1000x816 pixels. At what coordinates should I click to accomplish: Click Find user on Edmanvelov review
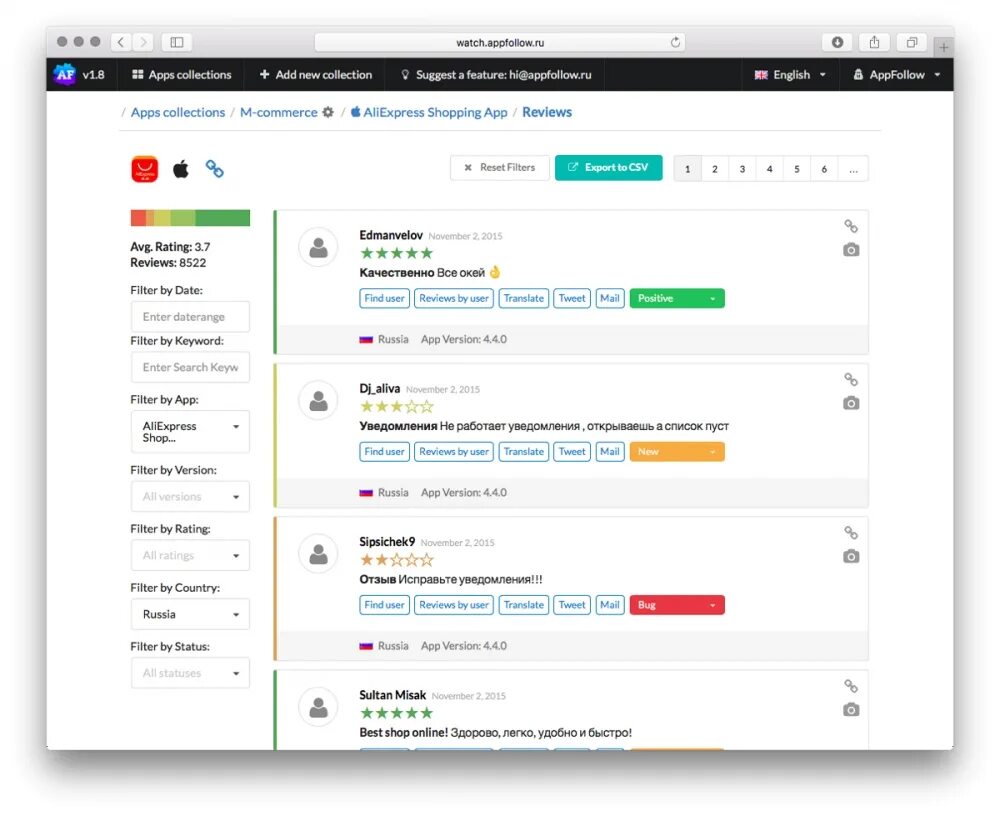click(x=385, y=298)
